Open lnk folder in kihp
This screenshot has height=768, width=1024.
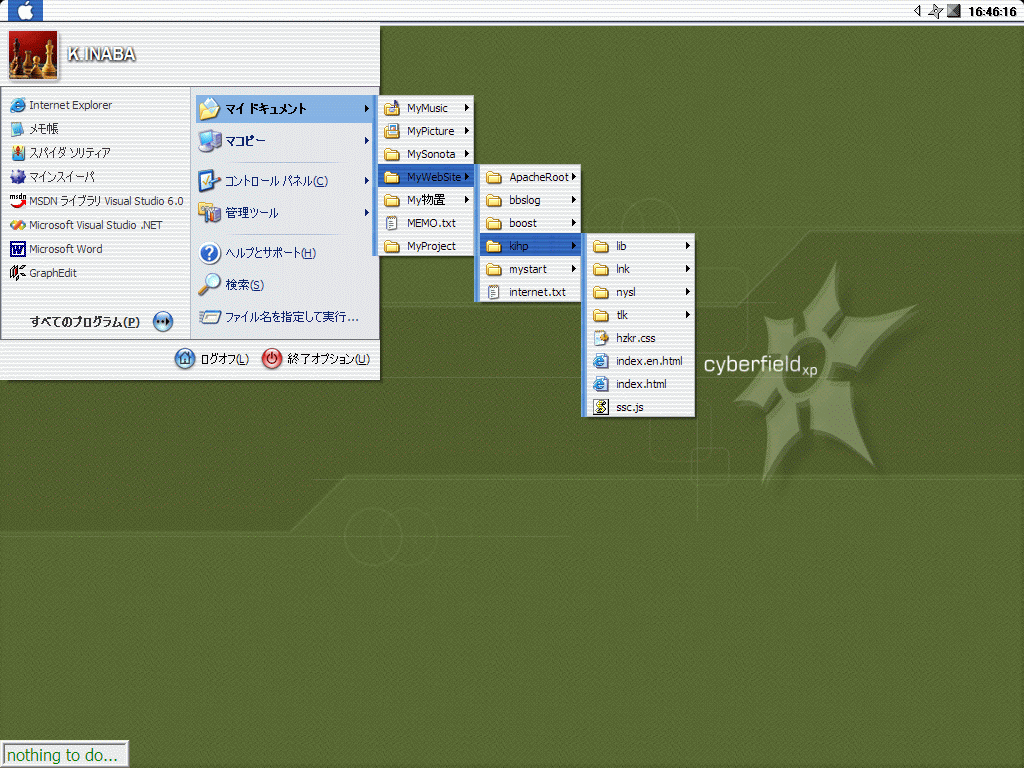[x=641, y=269]
